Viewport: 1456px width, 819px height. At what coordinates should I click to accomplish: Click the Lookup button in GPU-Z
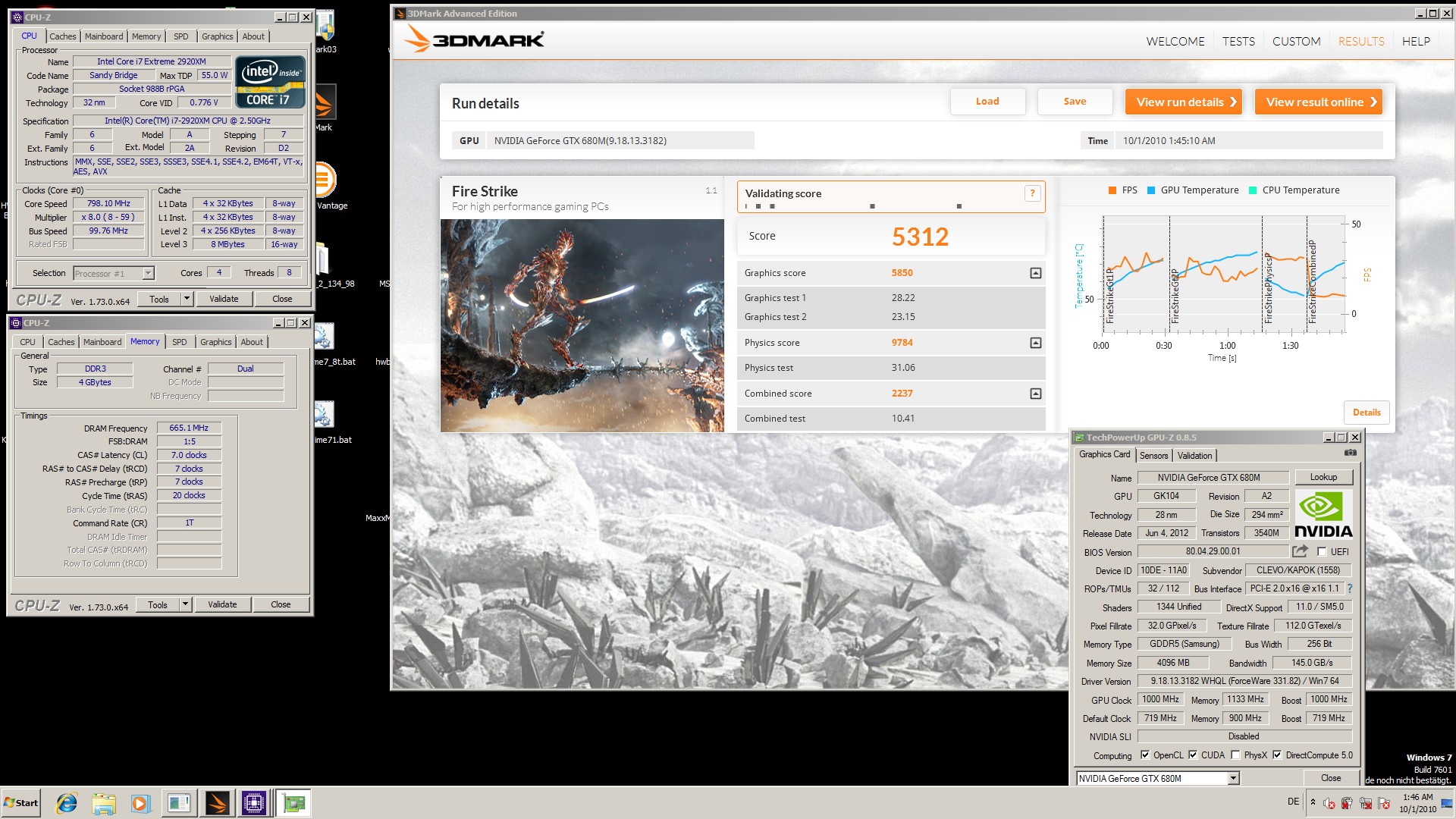pyautogui.click(x=1323, y=477)
